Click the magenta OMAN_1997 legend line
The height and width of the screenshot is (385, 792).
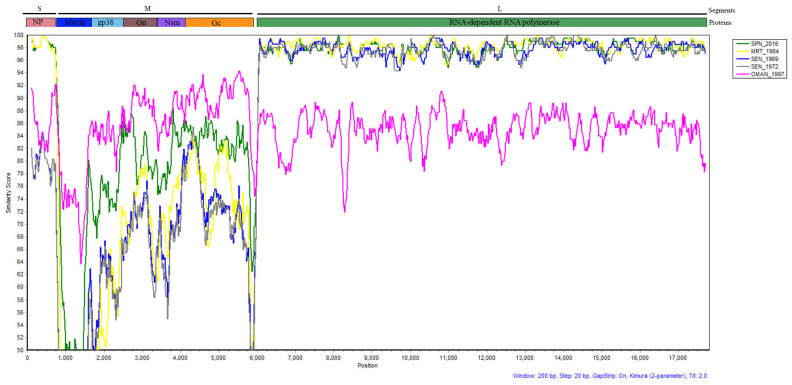tap(741, 74)
